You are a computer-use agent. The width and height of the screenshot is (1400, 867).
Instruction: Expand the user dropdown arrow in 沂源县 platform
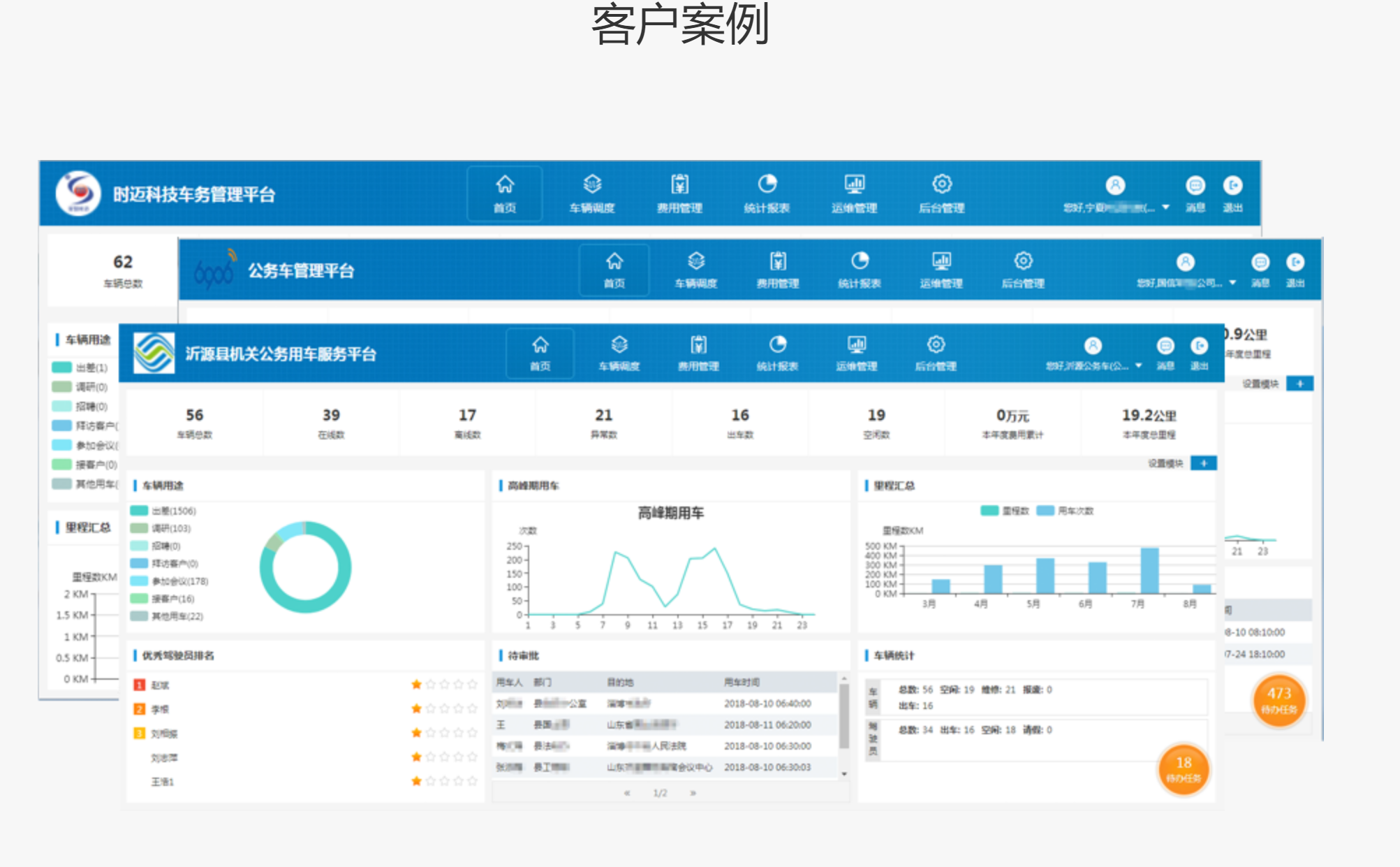pyautogui.click(x=1139, y=365)
